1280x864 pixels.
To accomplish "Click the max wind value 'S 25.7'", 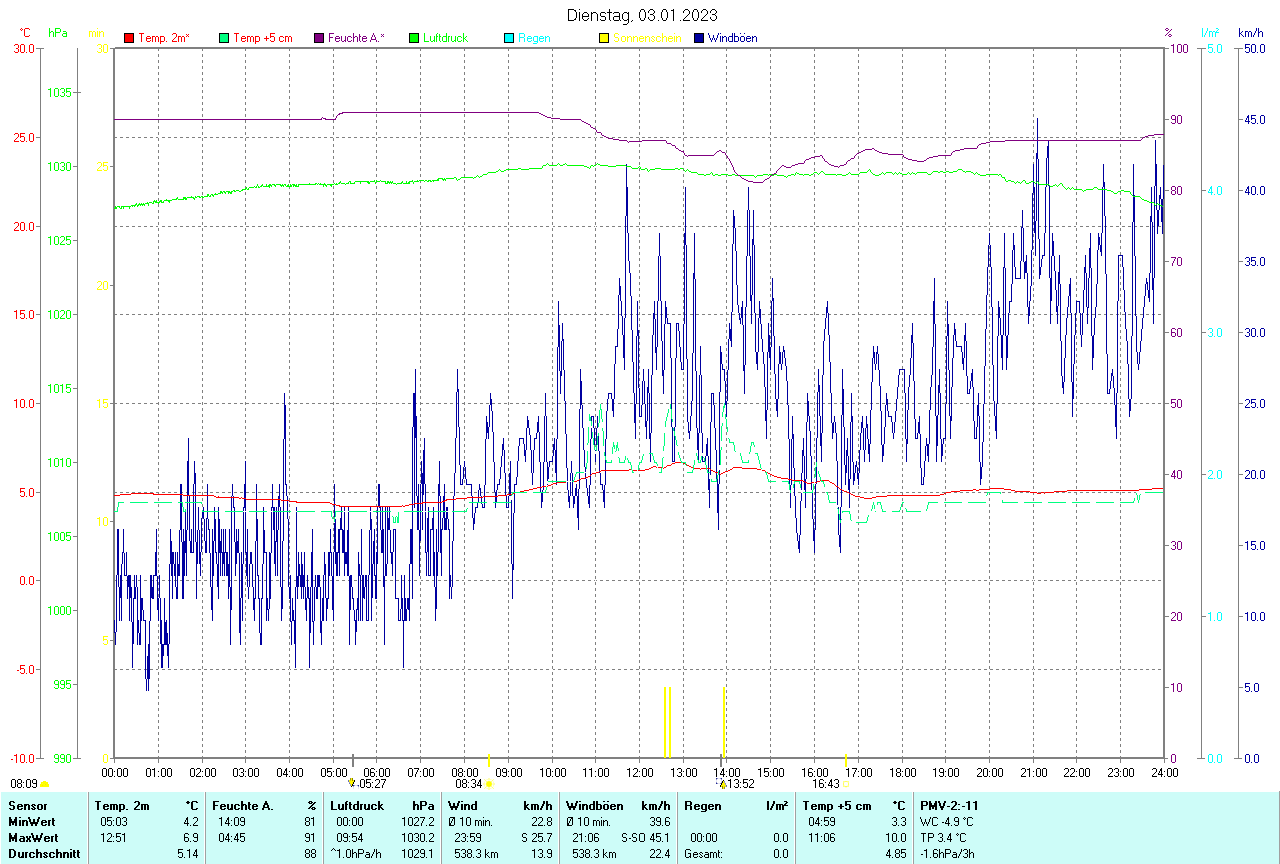I will 536,838.
